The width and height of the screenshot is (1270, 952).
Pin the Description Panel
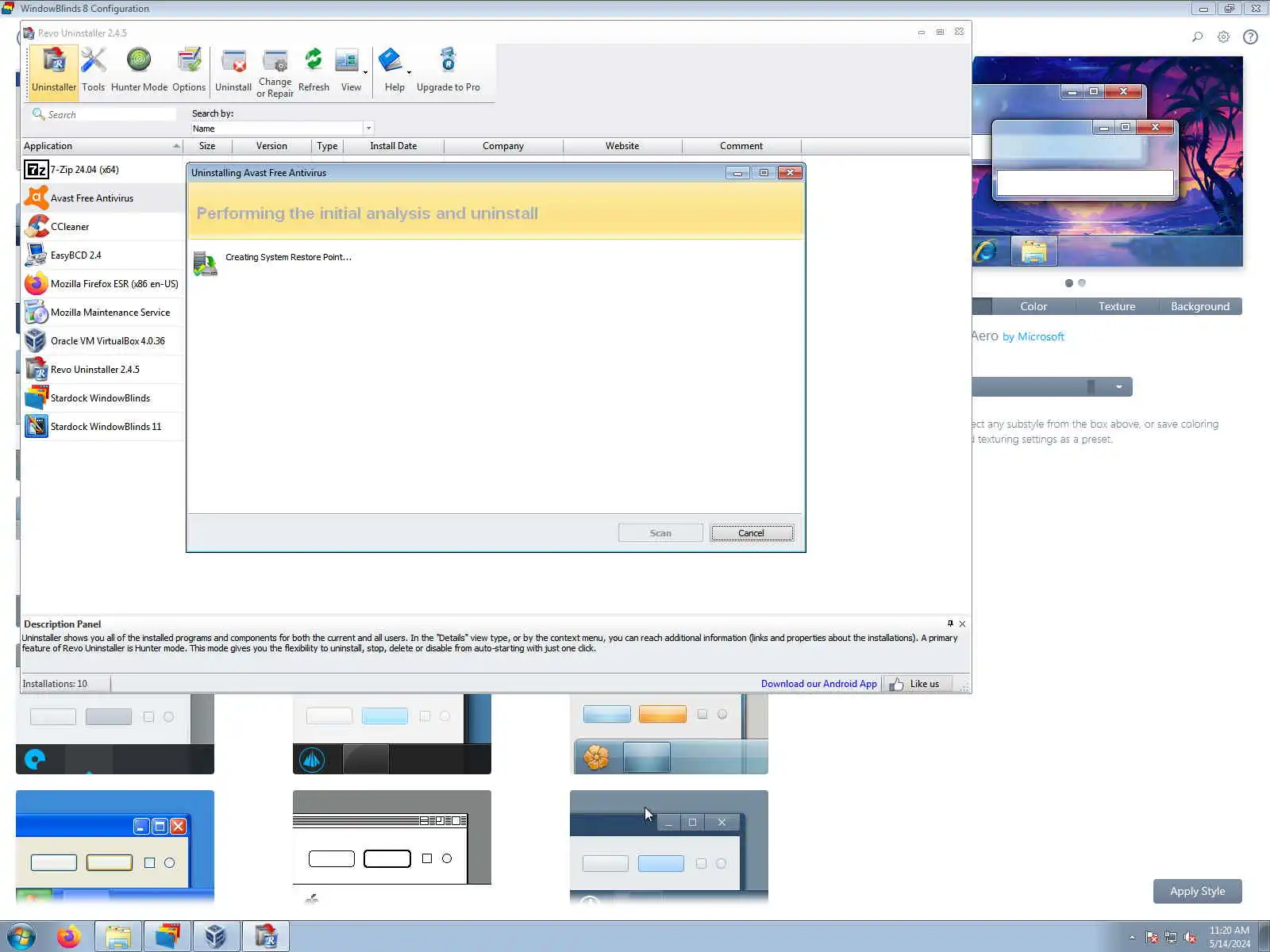950,624
